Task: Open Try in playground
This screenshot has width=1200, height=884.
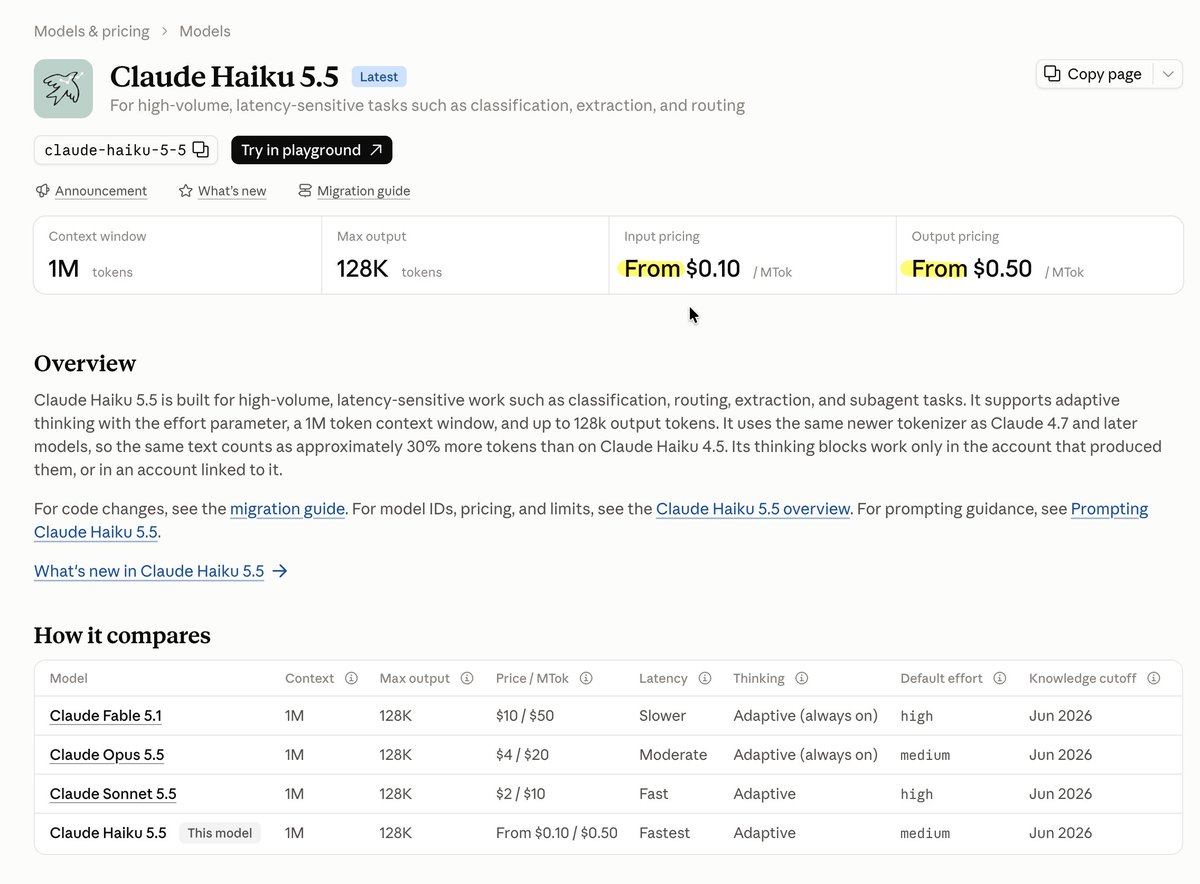Action: 312,150
